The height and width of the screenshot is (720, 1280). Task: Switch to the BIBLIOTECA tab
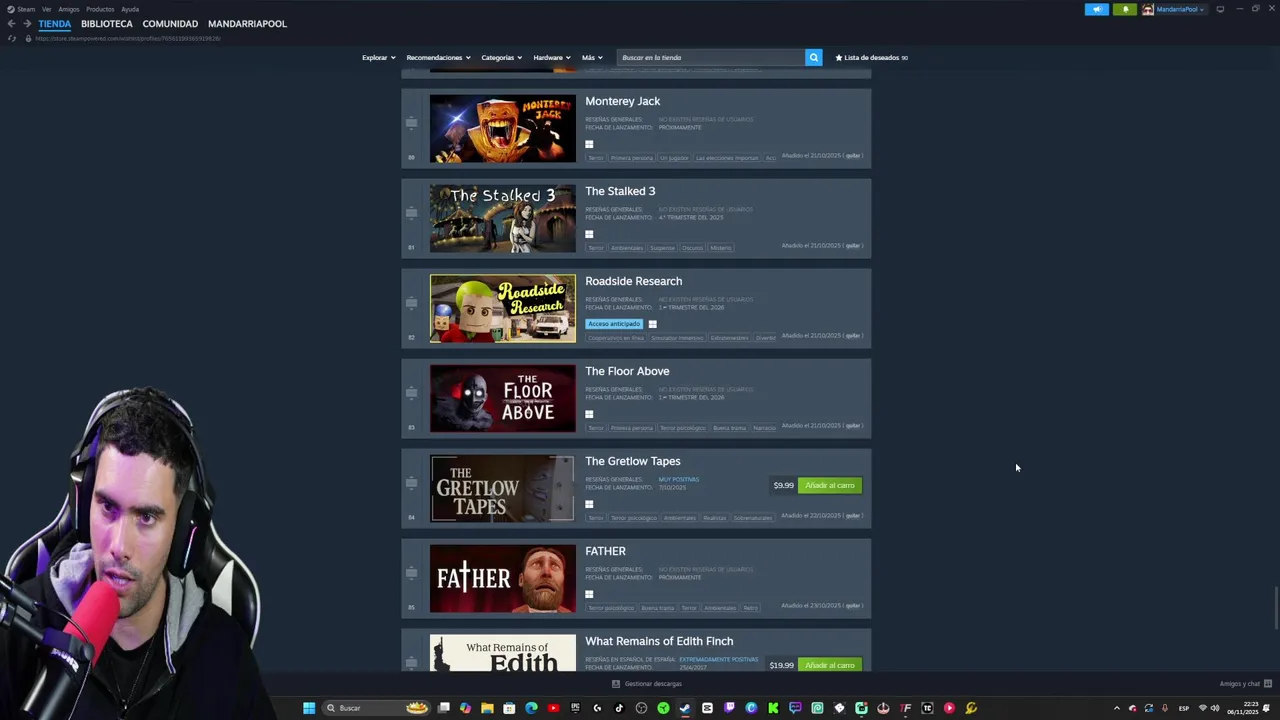107,24
